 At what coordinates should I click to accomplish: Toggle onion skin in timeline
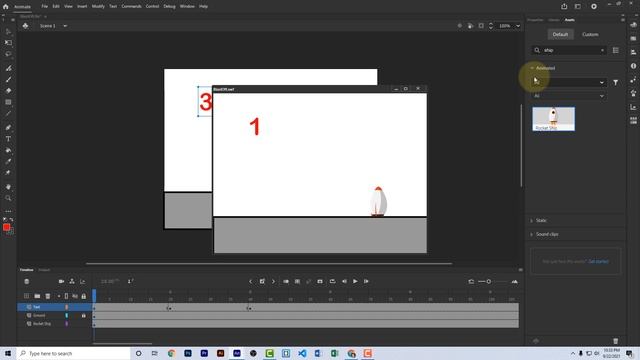(x=286, y=281)
